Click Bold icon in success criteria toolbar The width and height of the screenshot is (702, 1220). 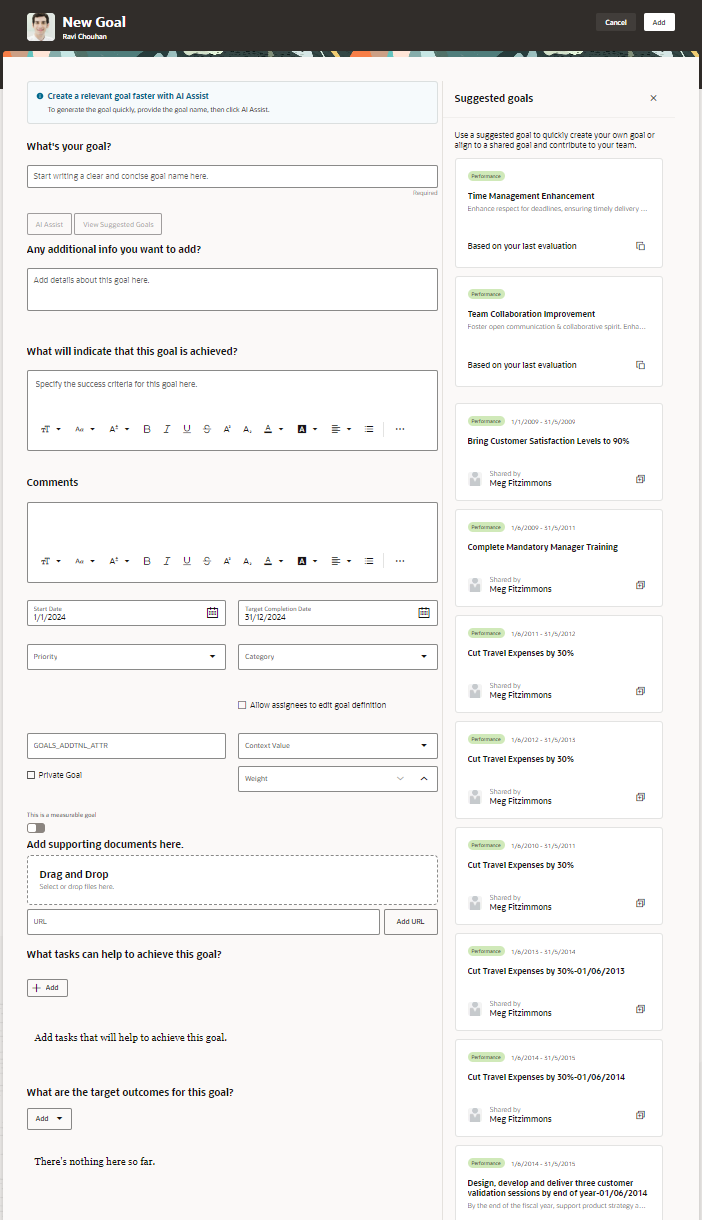click(147, 429)
